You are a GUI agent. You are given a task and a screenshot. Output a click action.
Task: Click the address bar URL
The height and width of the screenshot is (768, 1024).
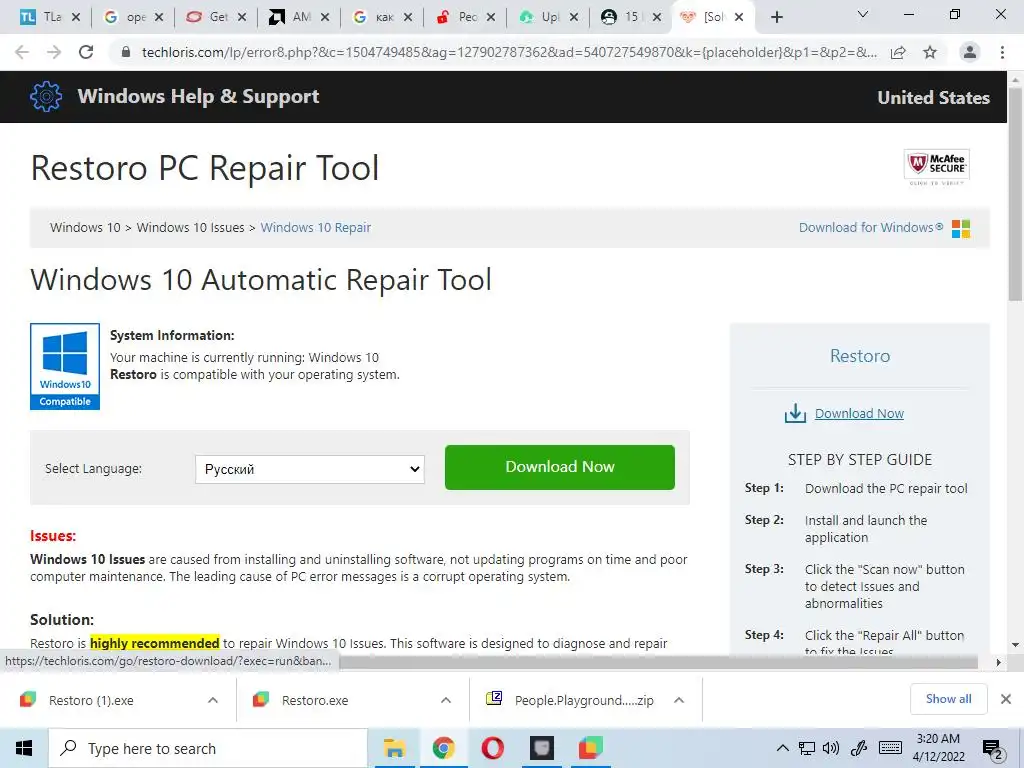coord(509,52)
